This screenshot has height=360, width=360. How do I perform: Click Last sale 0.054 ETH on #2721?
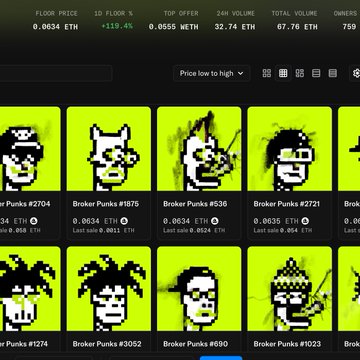(x=282, y=230)
